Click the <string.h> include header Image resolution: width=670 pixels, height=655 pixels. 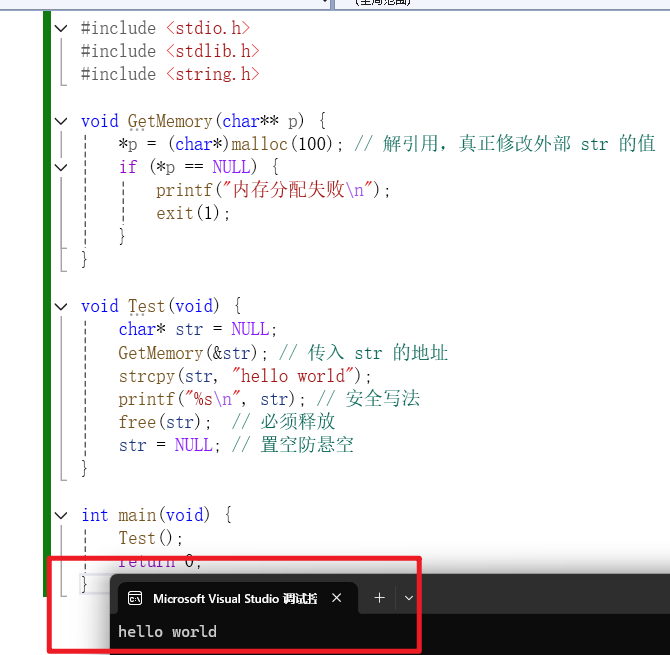coord(213,74)
